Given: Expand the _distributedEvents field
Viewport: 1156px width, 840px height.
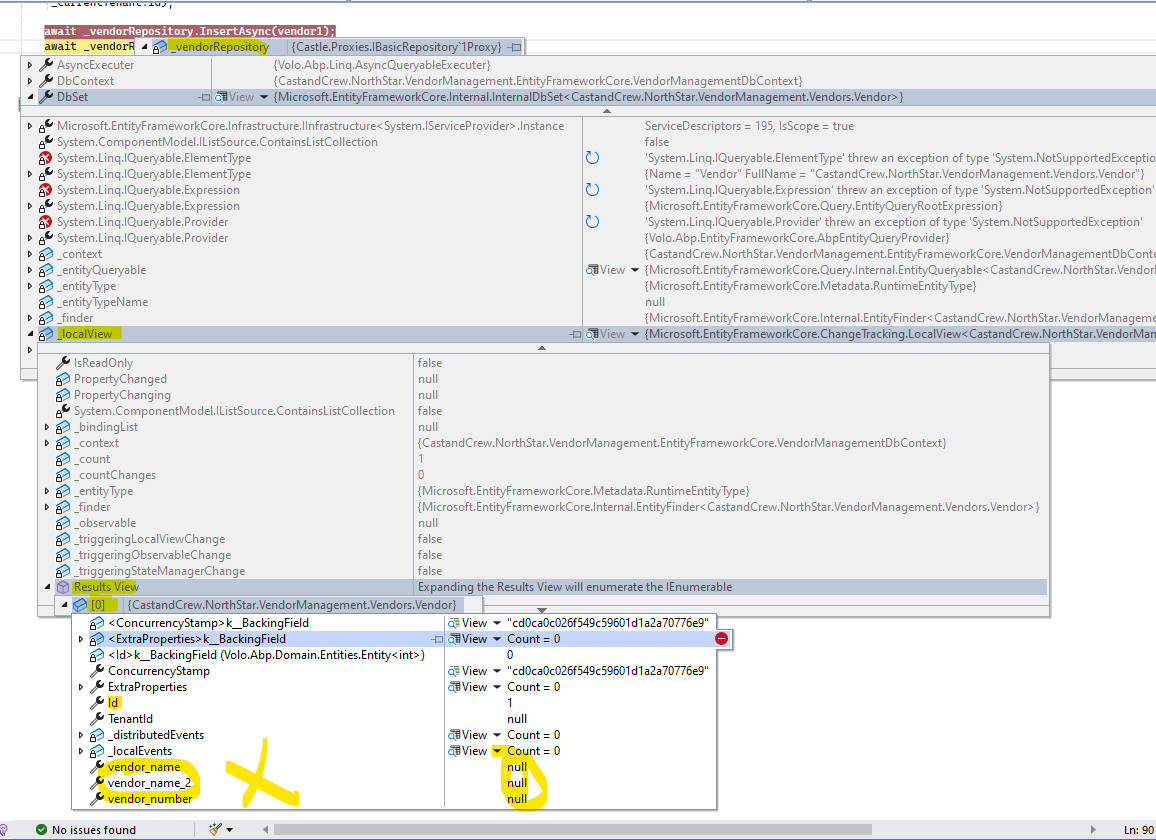Looking at the screenshot, I should click(x=81, y=735).
